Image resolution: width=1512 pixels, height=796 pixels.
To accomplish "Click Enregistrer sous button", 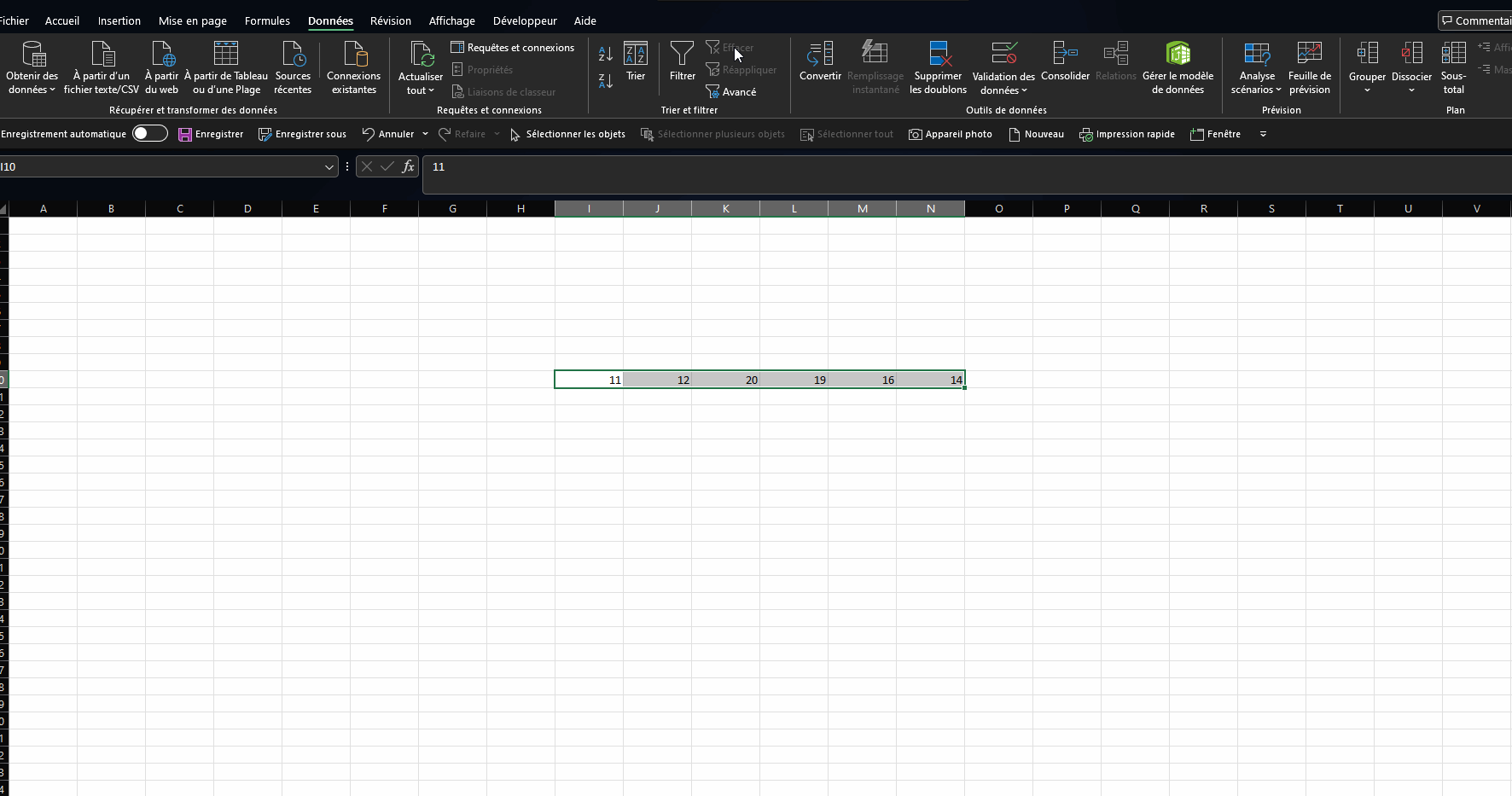I will pyautogui.click(x=302, y=134).
